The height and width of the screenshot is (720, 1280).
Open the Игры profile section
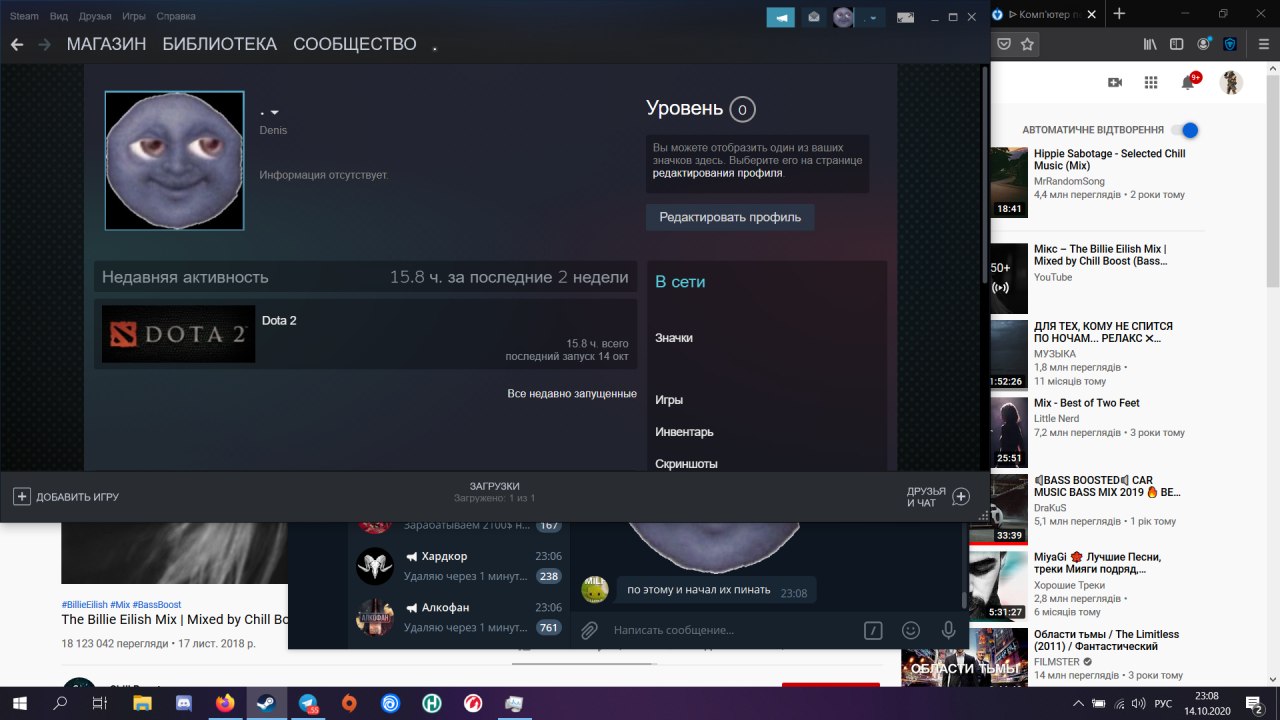coord(669,400)
